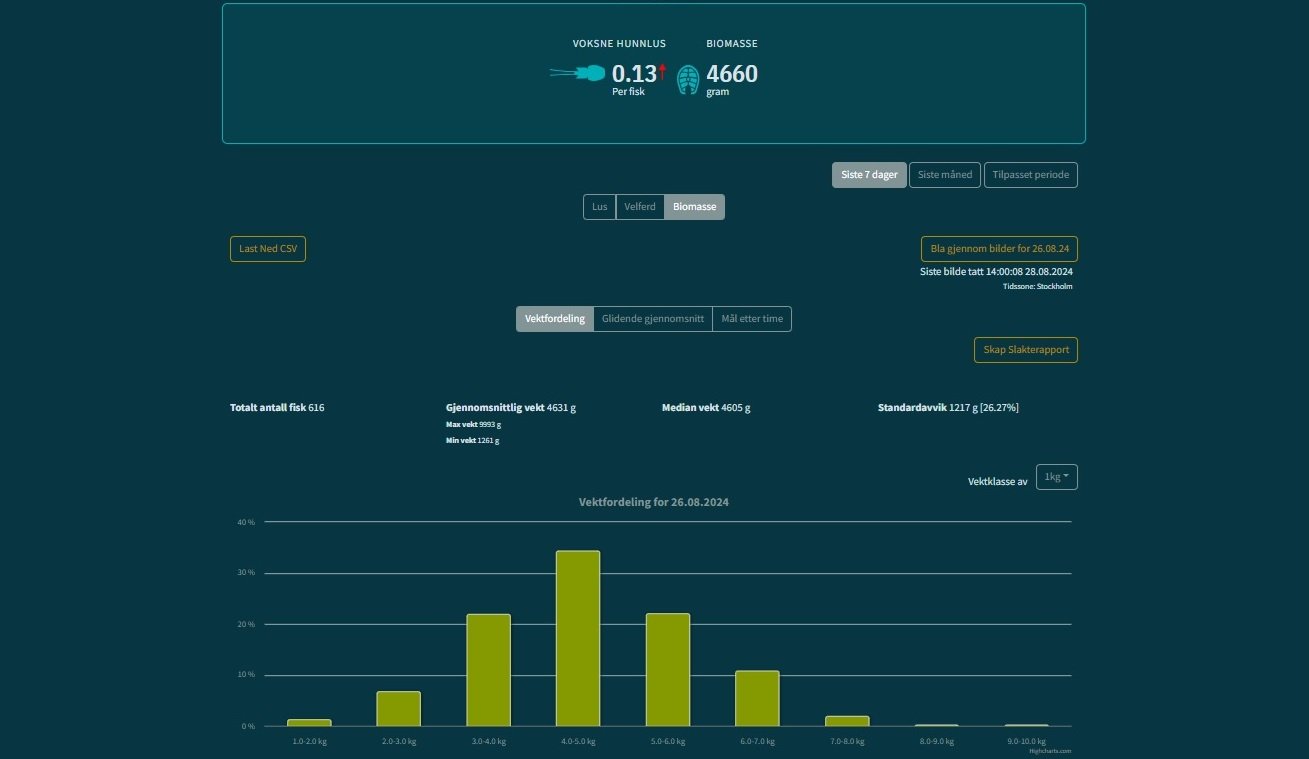Viewport: 1309px width, 759px height.
Task: Click the Totalt antall fisk 616 text
Action: [x=277, y=408]
